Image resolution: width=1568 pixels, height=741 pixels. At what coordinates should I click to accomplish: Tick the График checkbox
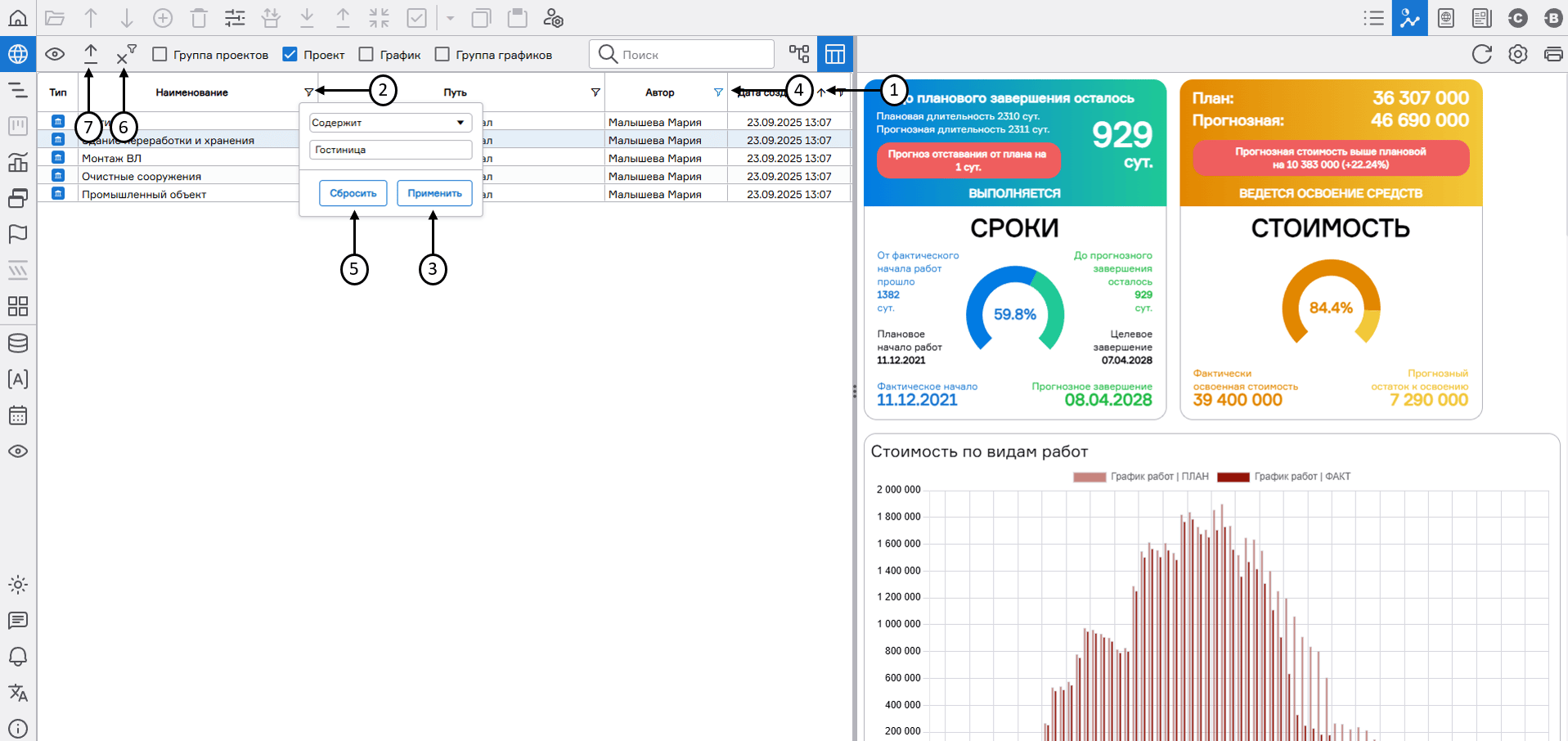pos(366,55)
